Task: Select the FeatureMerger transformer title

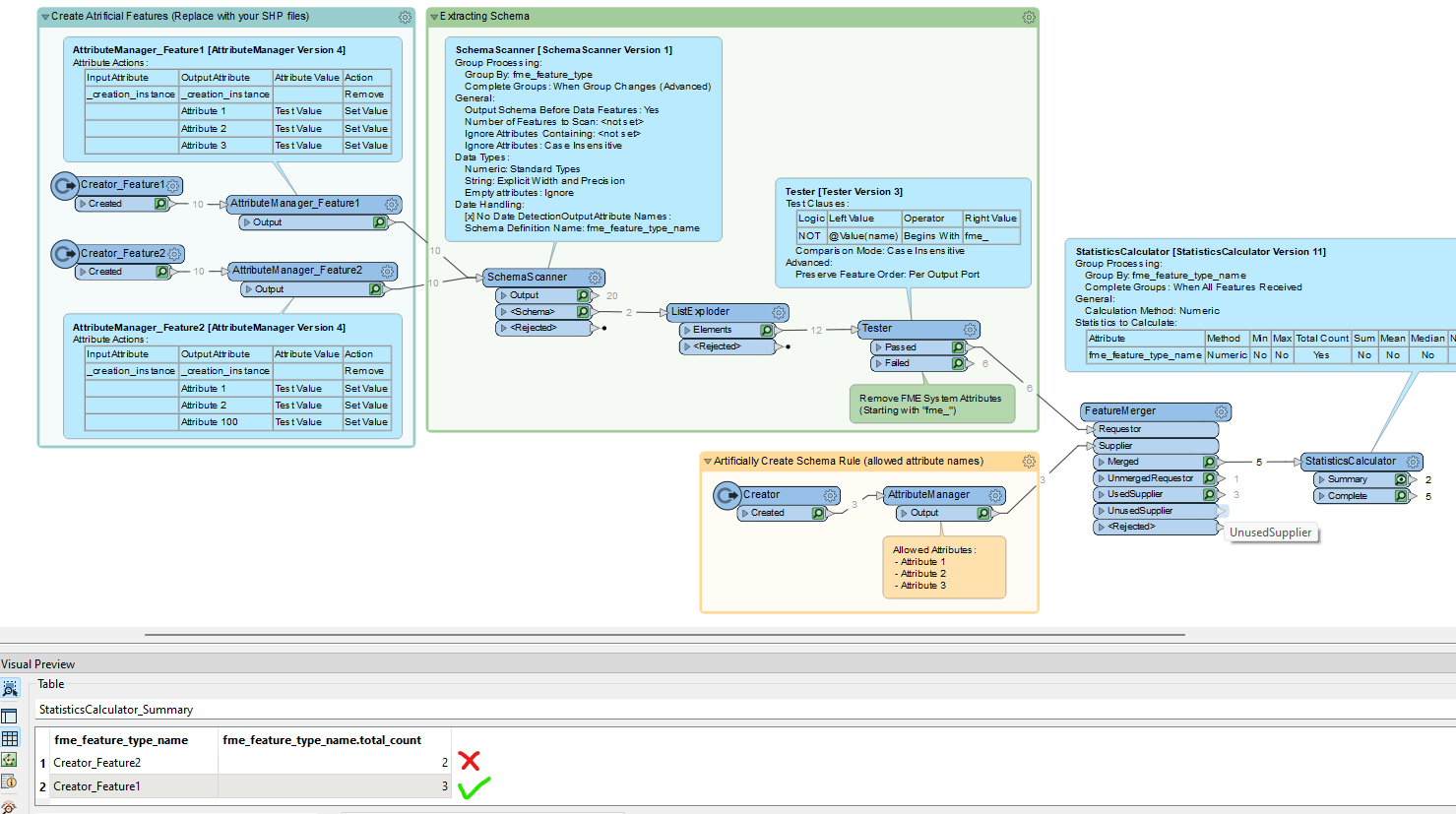Action: [x=1120, y=411]
